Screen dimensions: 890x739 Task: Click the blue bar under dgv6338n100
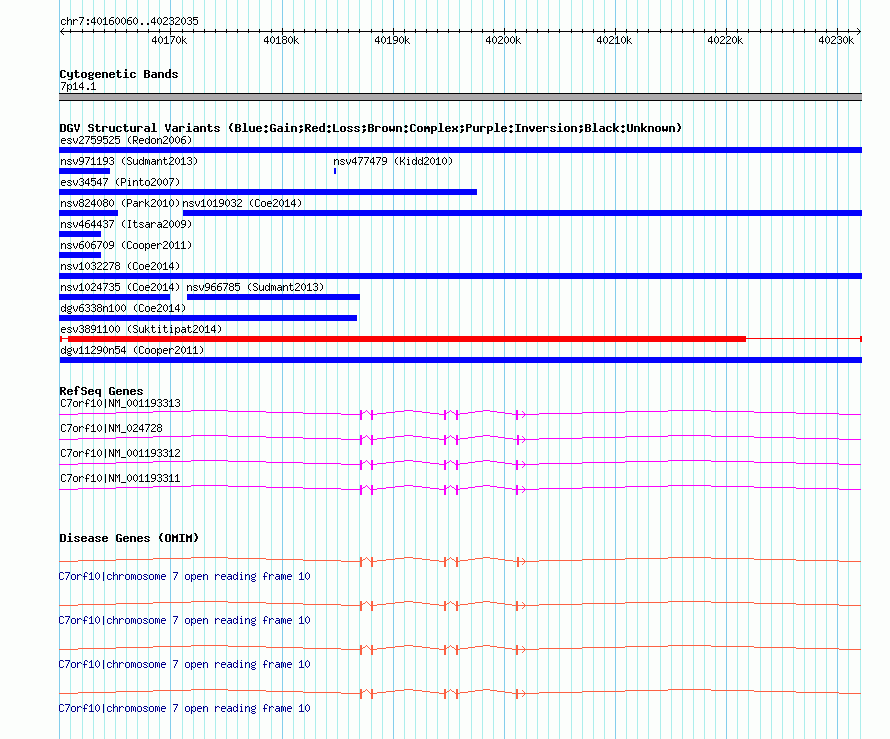(x=208, y=318)
